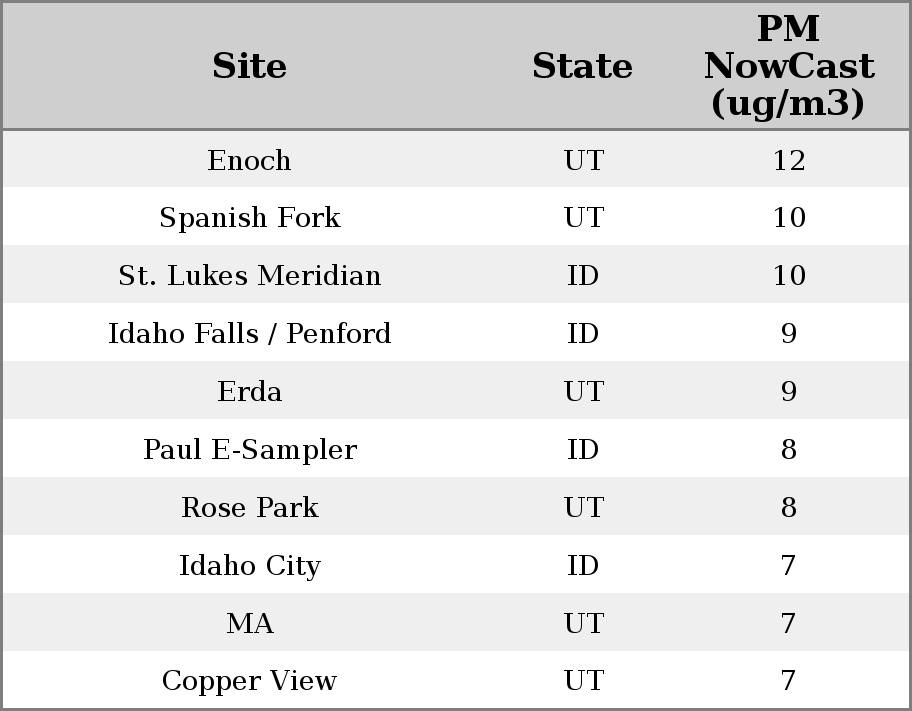Click the Site column header
Screen dimensions: 912x711
point(249,66)
